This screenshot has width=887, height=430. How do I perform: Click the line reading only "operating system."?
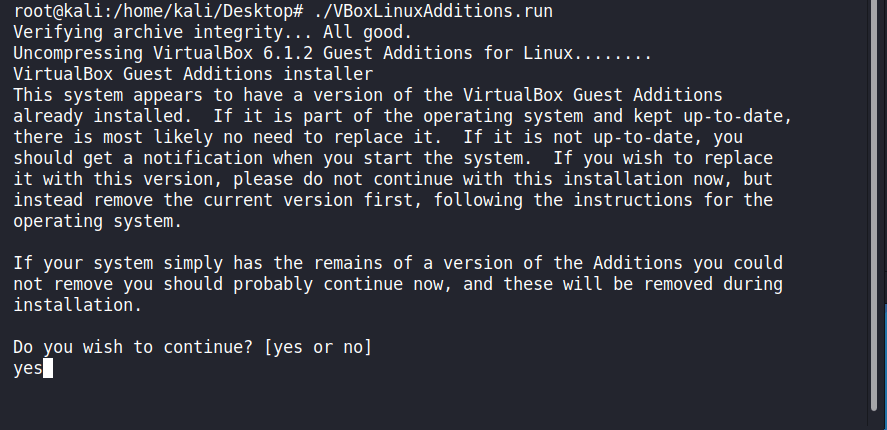tap(97, 221)
